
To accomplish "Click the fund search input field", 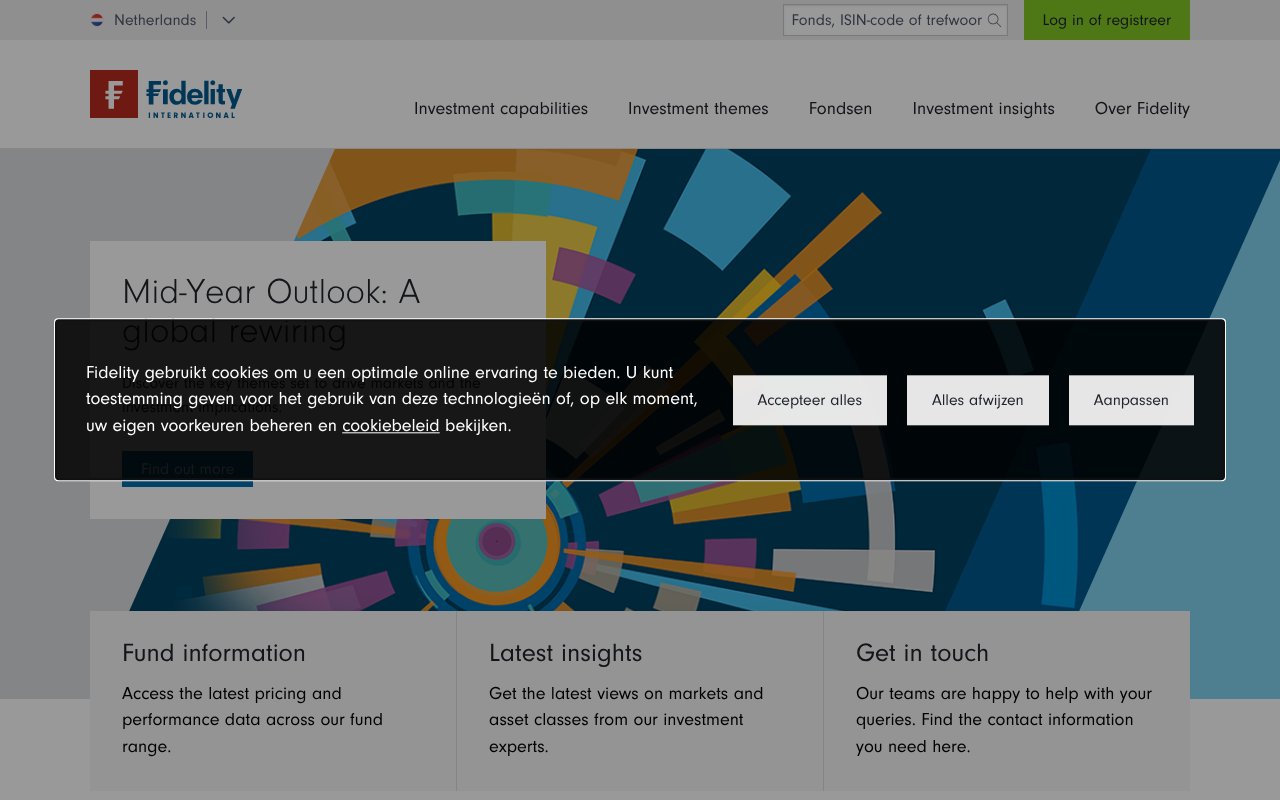I will (x=880, y=20).
